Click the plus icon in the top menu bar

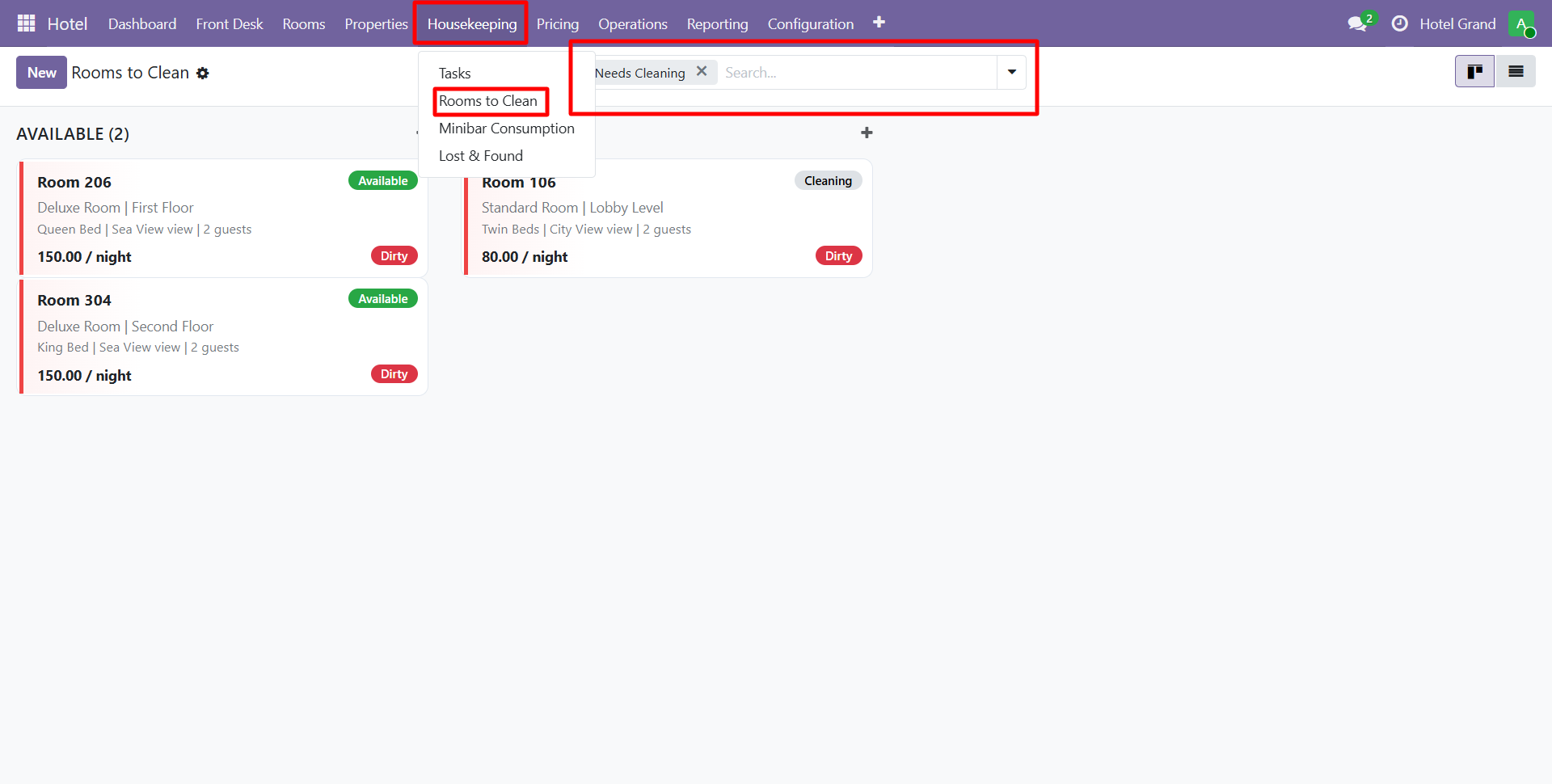pyautogui.click(x=879, y=23)
